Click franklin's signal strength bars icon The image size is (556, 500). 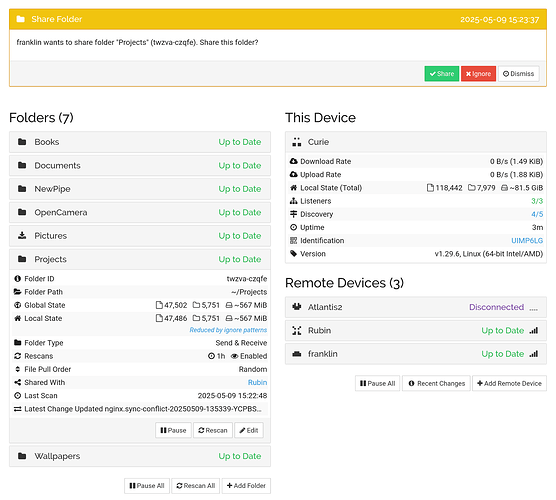click(534, 354)
